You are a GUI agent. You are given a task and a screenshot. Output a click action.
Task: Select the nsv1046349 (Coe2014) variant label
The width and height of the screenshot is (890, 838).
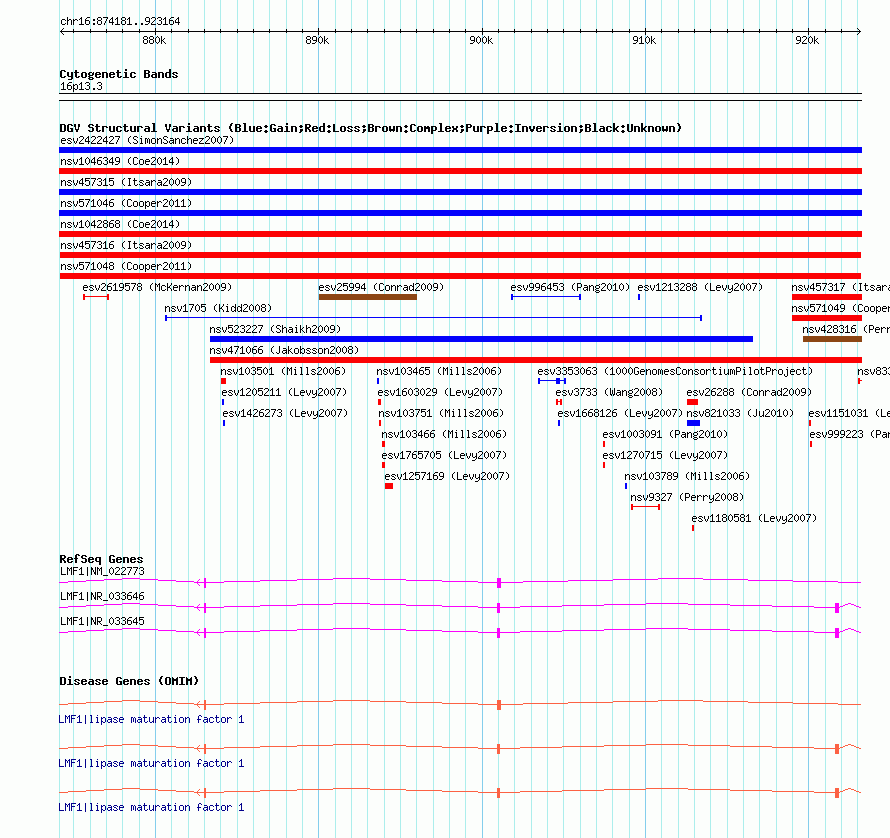(x=120, y=161)
